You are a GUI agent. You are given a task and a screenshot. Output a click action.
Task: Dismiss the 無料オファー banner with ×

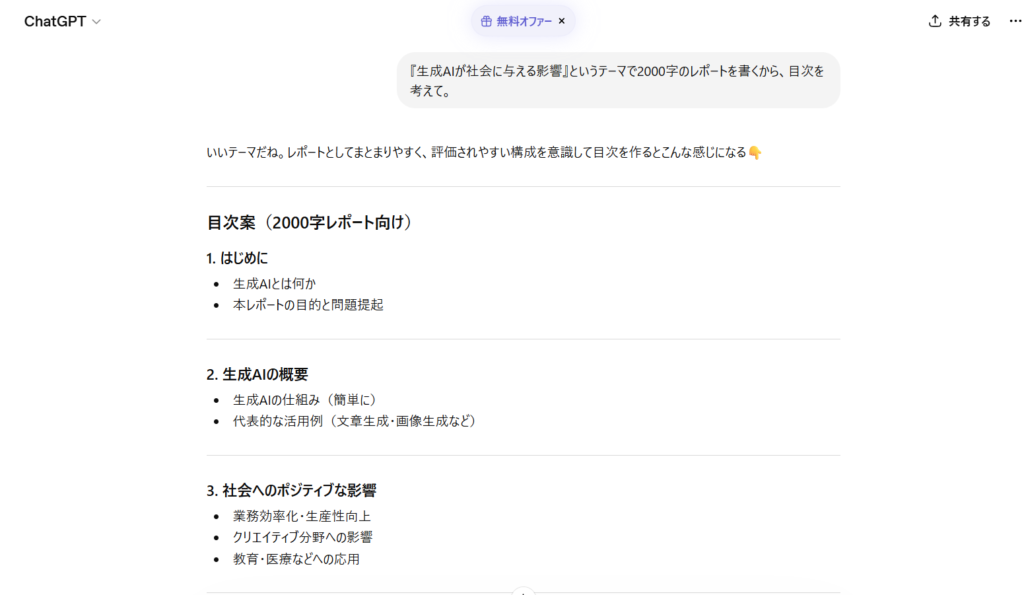point(562,21)
